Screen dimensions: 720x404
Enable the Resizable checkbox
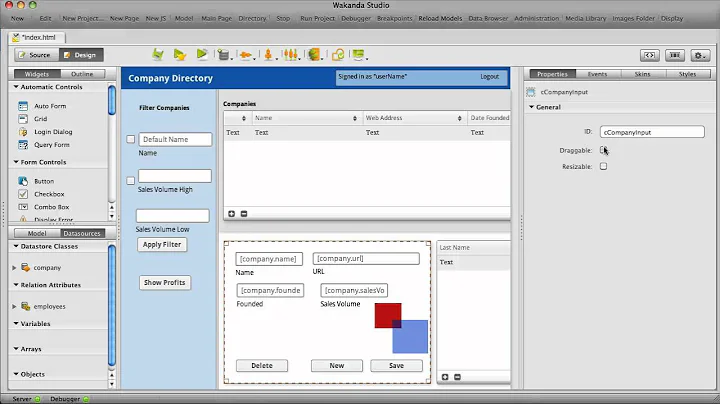coord(603,166)
